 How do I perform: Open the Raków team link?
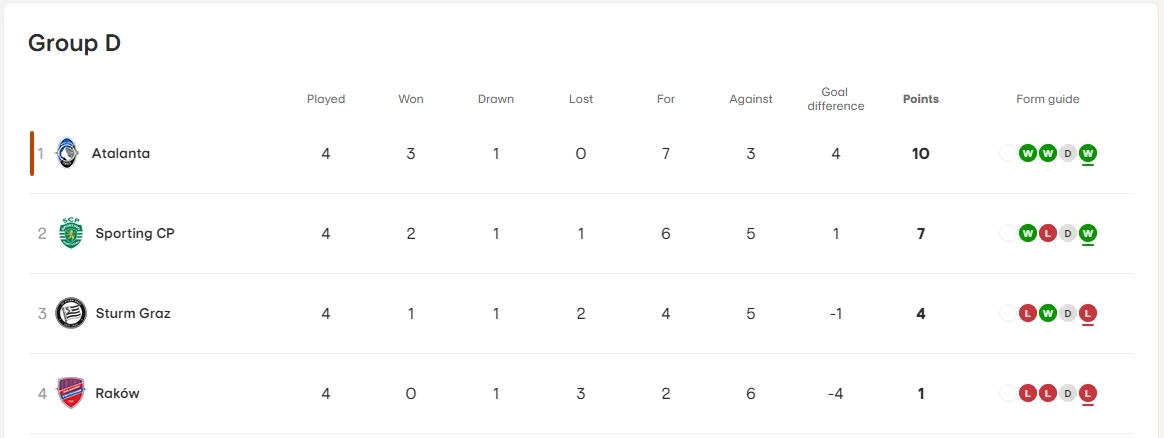coord(117,393)
